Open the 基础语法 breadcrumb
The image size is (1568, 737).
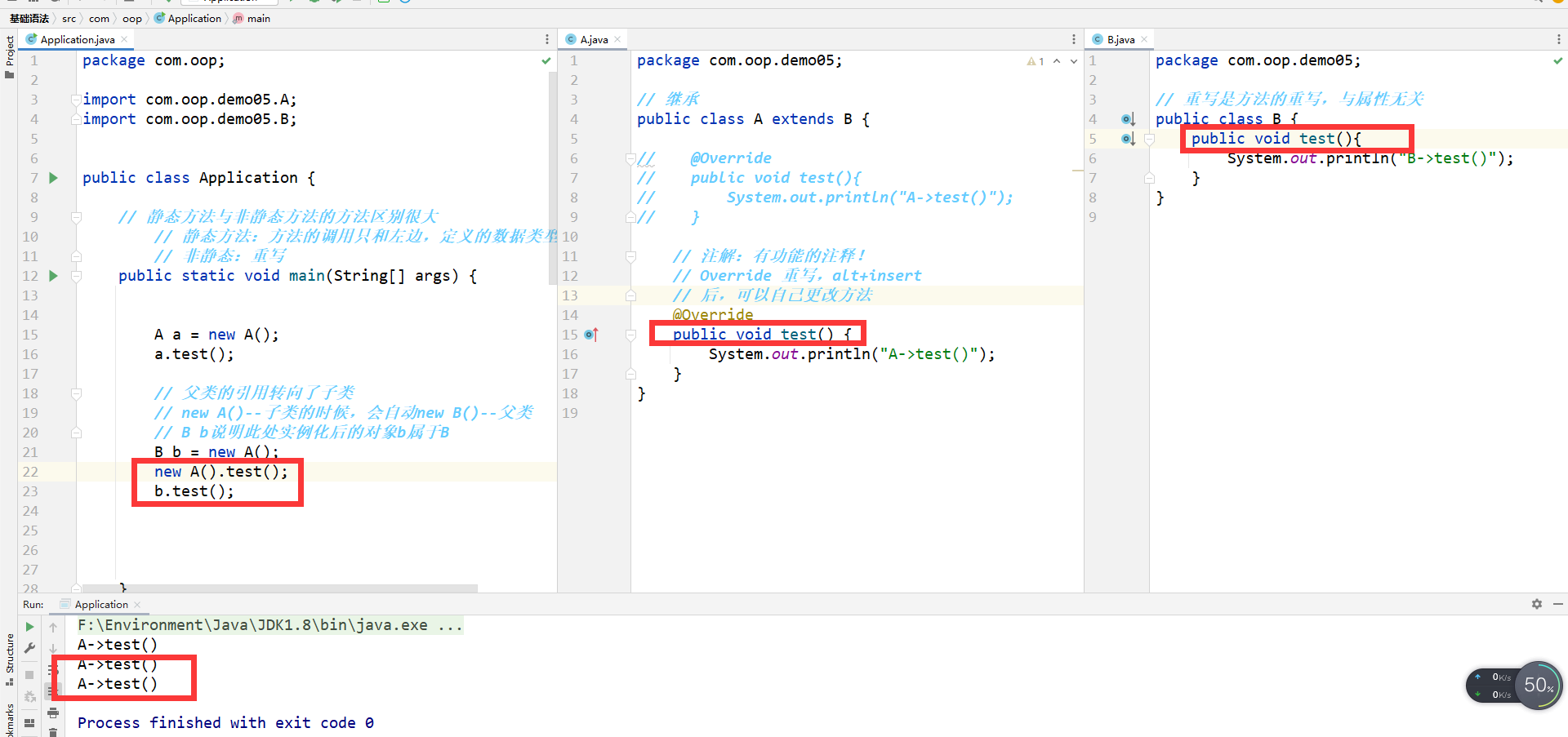coord(29,18)
